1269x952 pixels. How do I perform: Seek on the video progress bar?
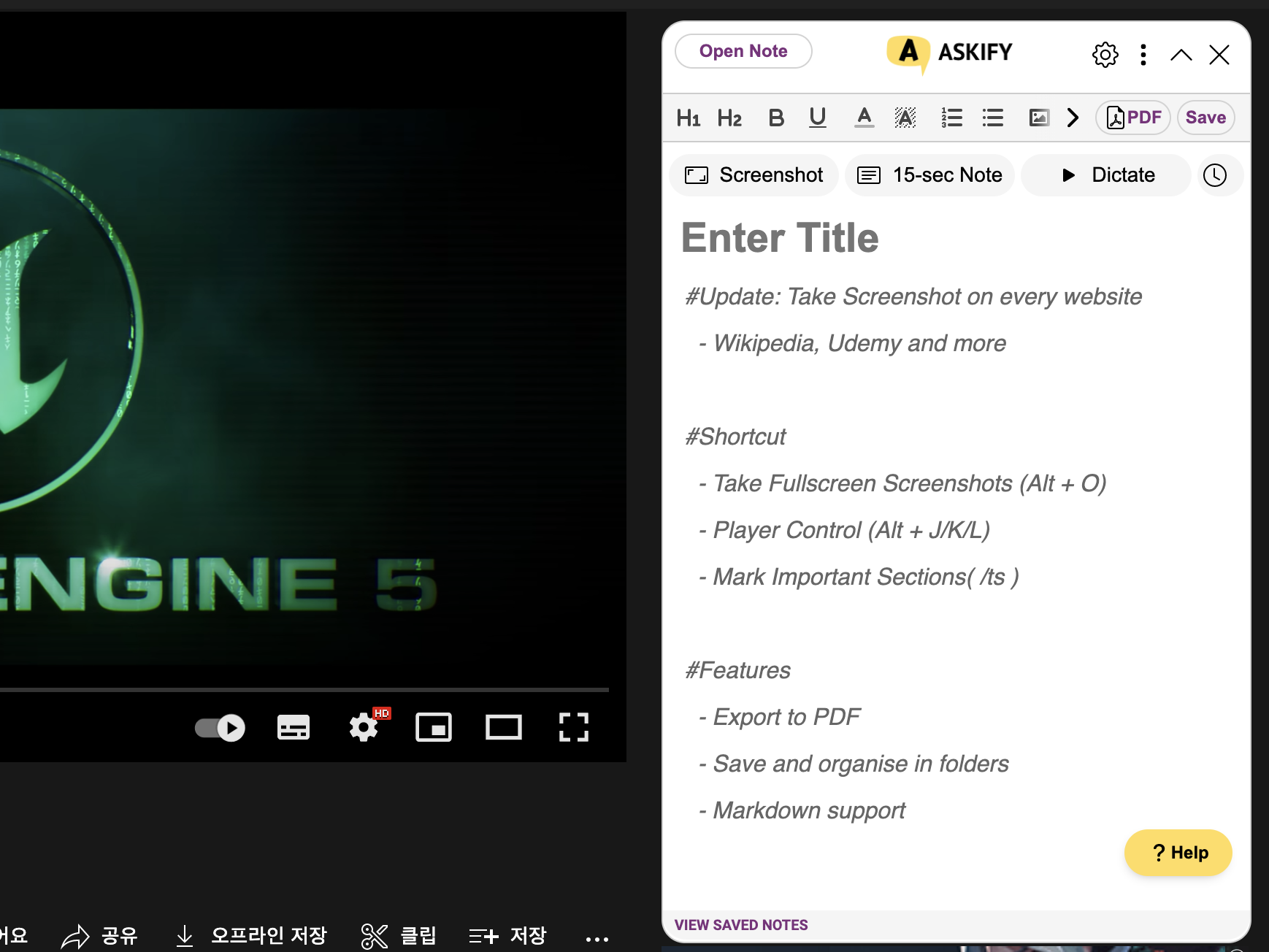pos(304,689)
